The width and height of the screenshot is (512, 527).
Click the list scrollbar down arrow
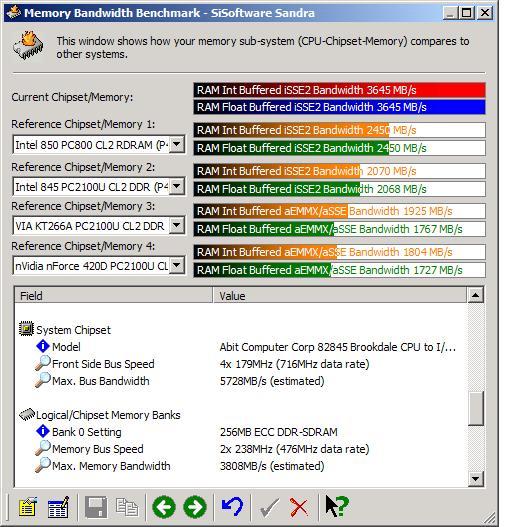(x=476, y=478)
